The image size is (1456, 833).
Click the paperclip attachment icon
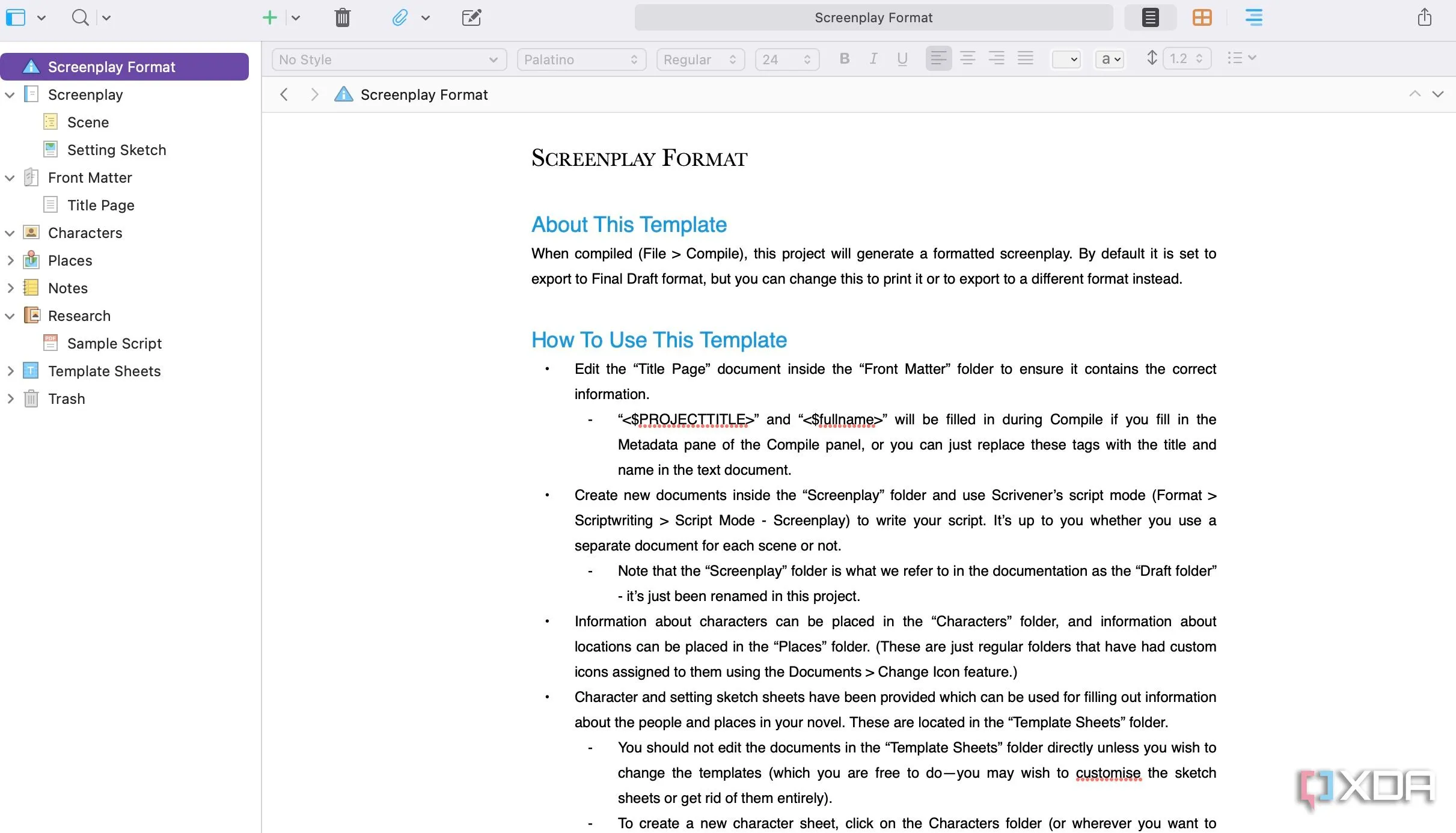(400, 17)
